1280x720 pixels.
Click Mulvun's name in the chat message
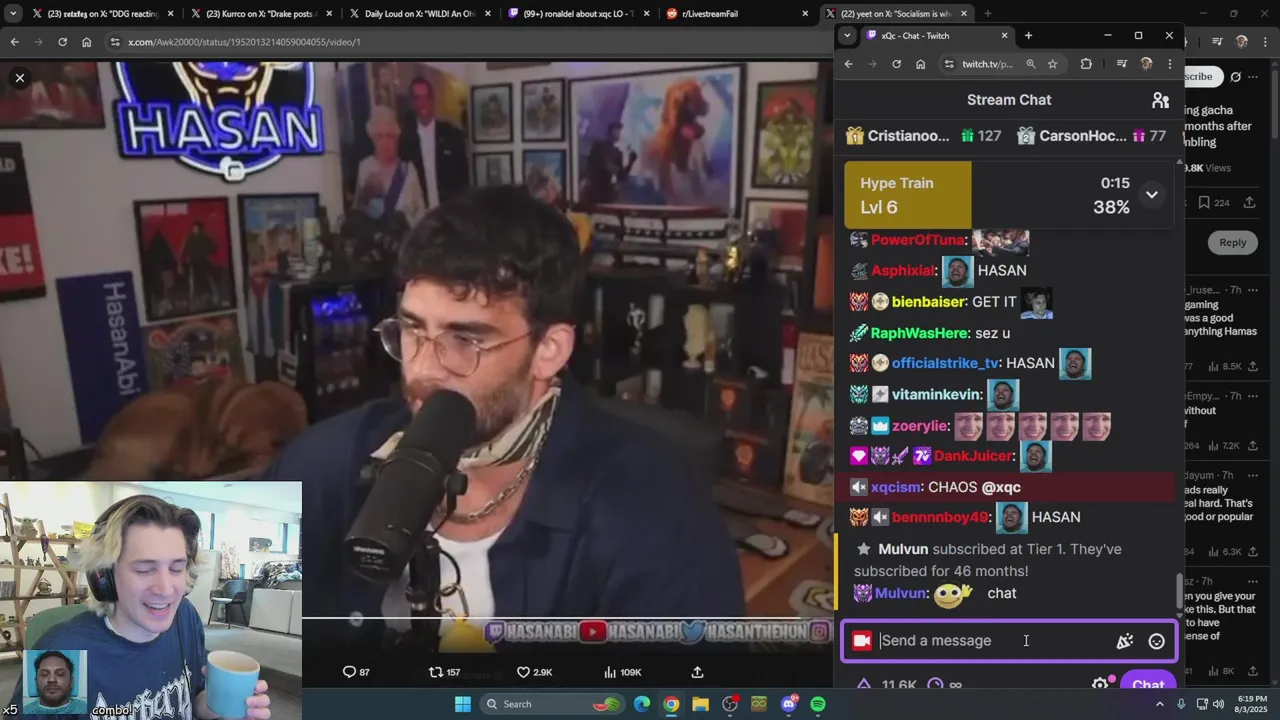(901, 593)
